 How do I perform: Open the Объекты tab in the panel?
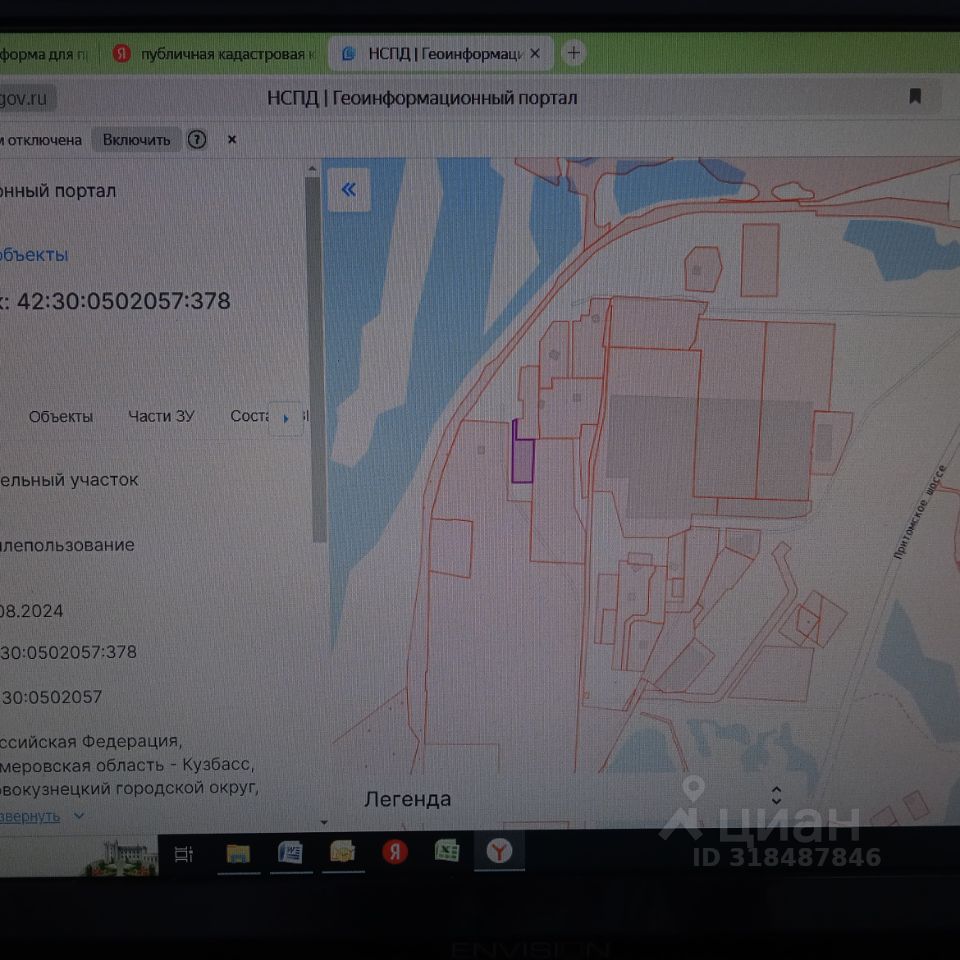[61, 416]
